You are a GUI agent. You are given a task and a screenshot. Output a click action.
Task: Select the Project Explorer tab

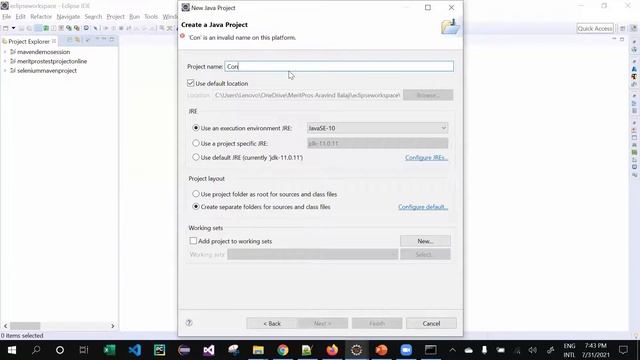[x=29, y=41]
